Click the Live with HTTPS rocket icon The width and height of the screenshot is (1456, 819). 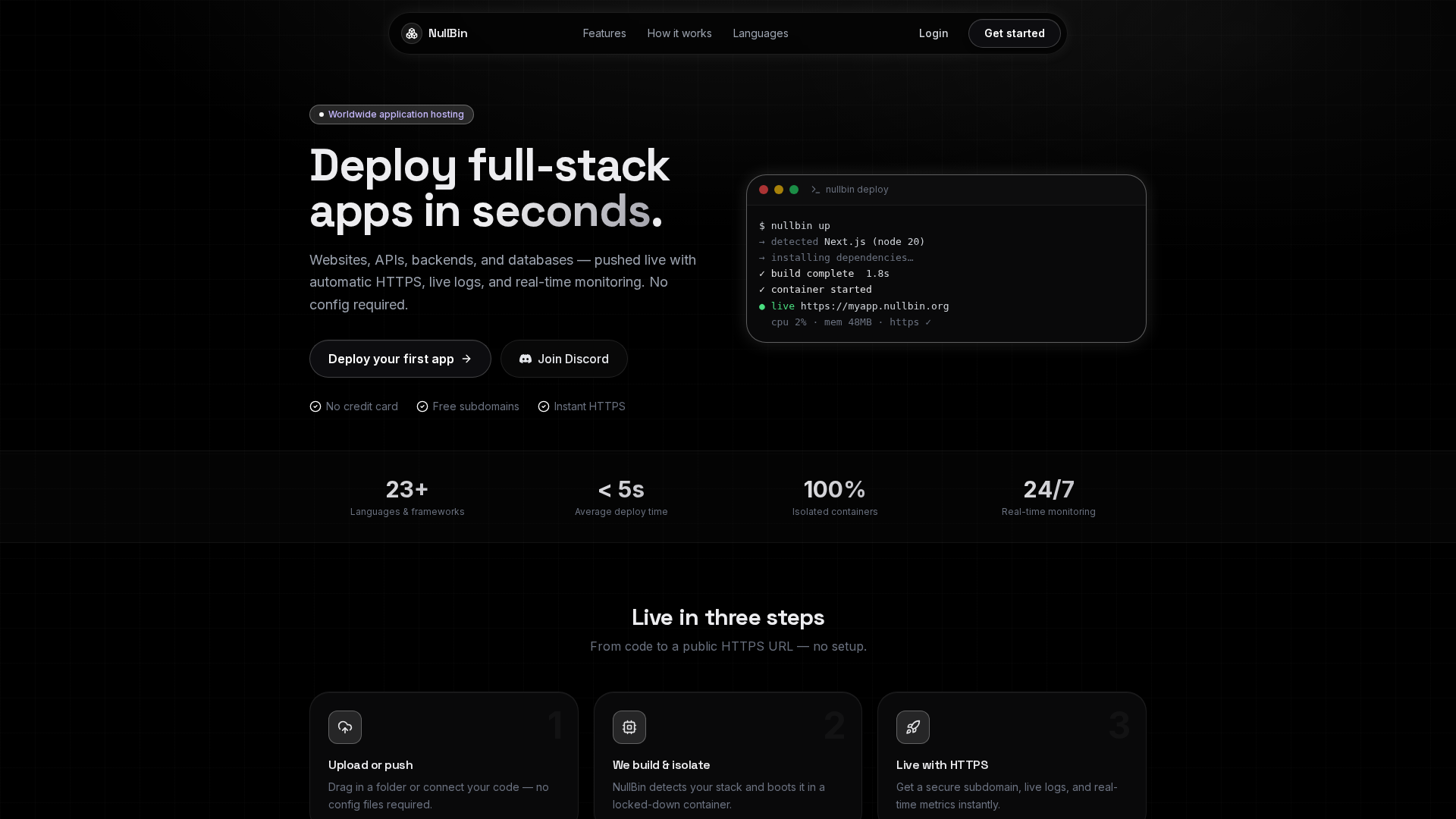pos(913,727)
